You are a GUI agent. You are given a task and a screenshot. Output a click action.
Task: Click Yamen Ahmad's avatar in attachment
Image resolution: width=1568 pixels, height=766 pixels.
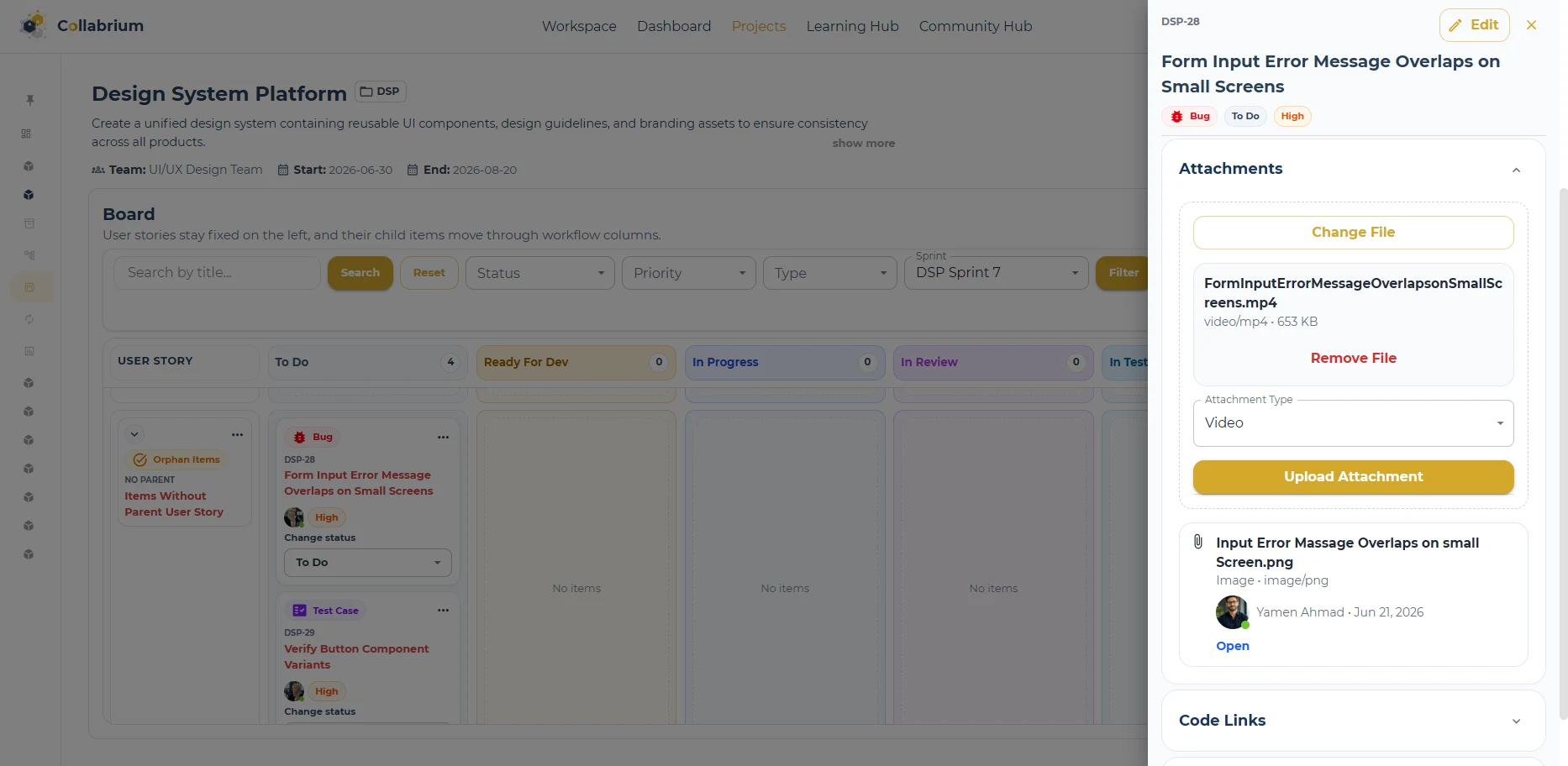coord(1233,612)
